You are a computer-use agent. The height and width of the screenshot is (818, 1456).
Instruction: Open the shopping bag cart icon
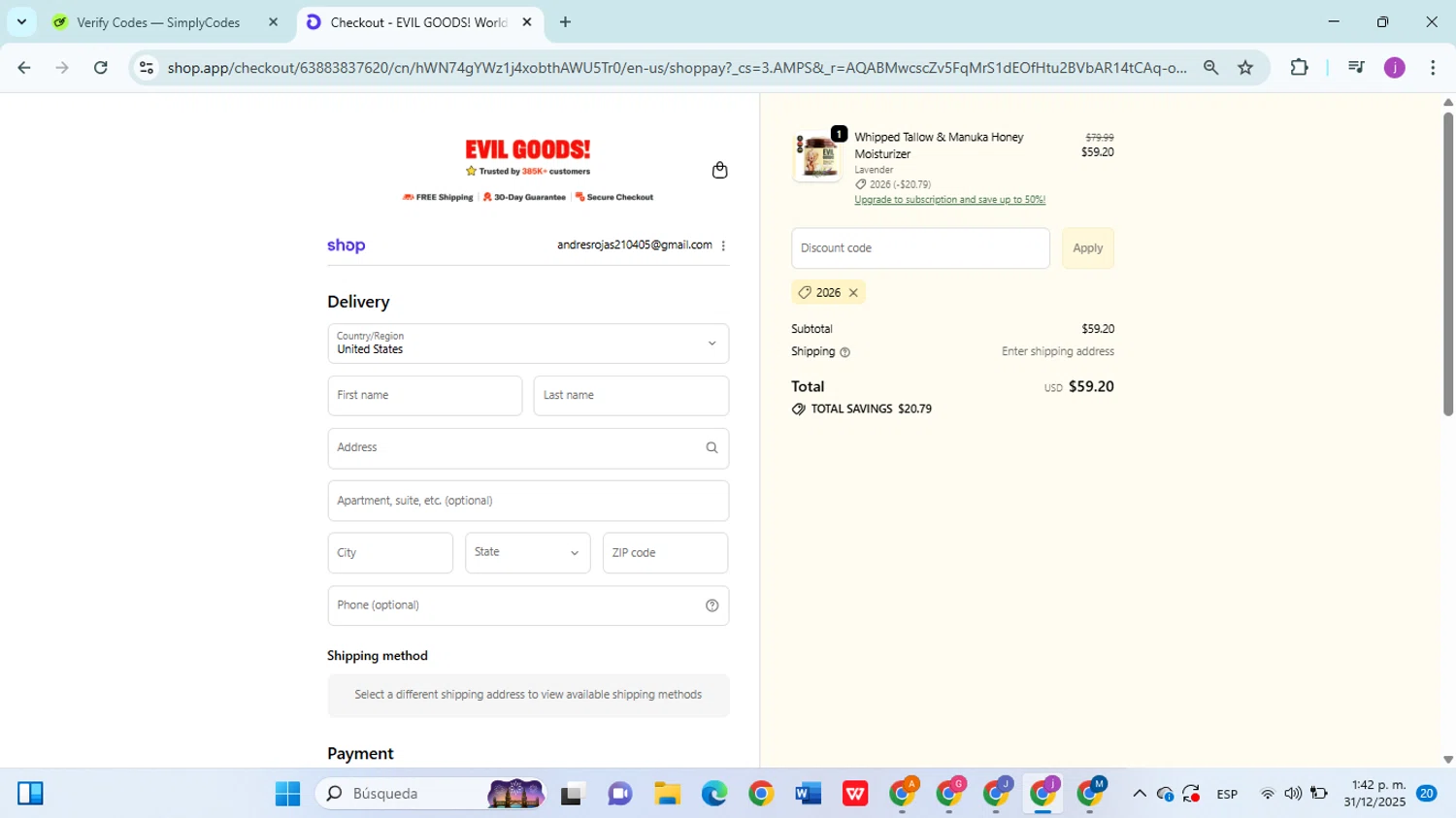click(719, 170)
